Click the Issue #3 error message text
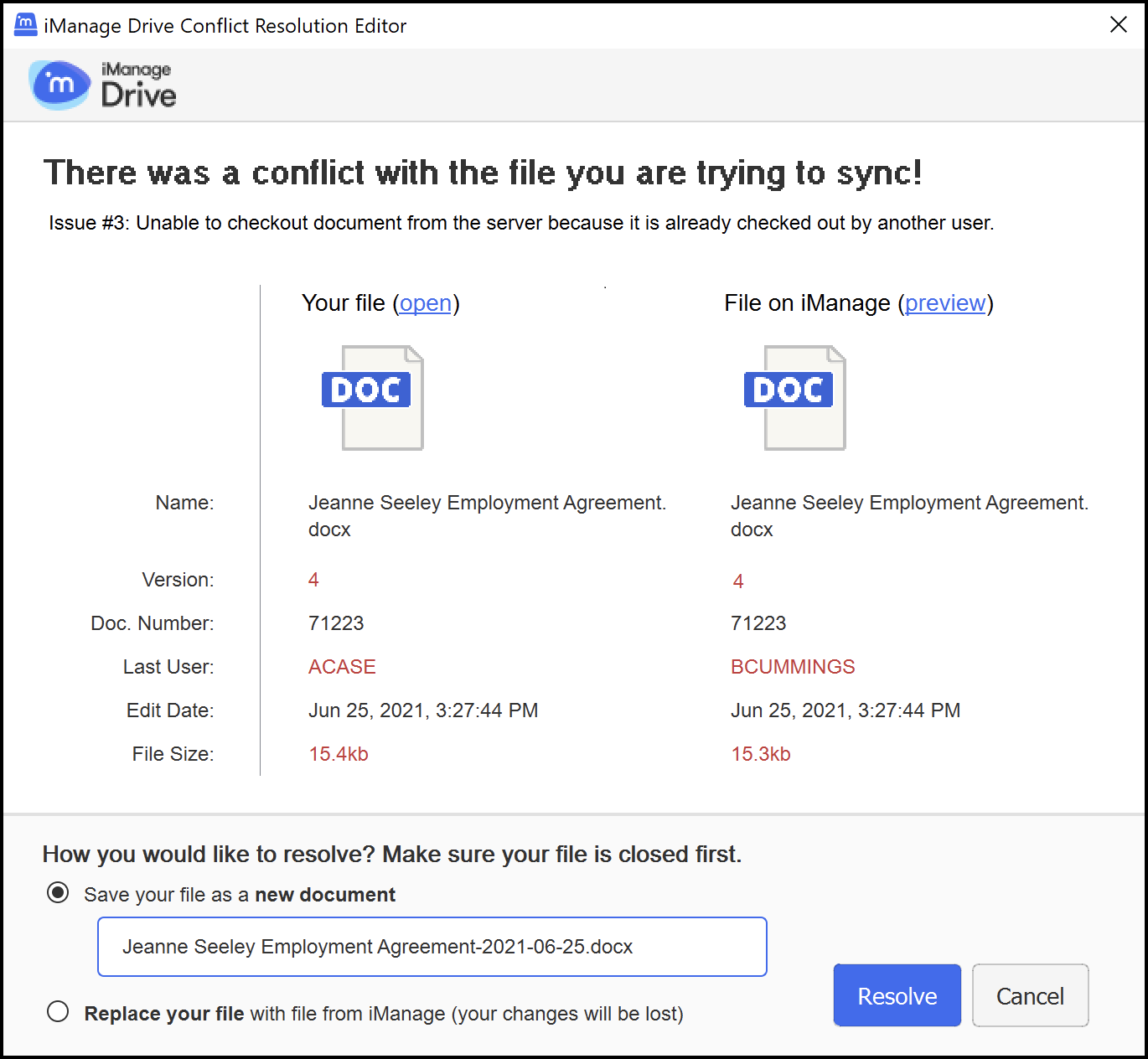 [x=521, y=223]
